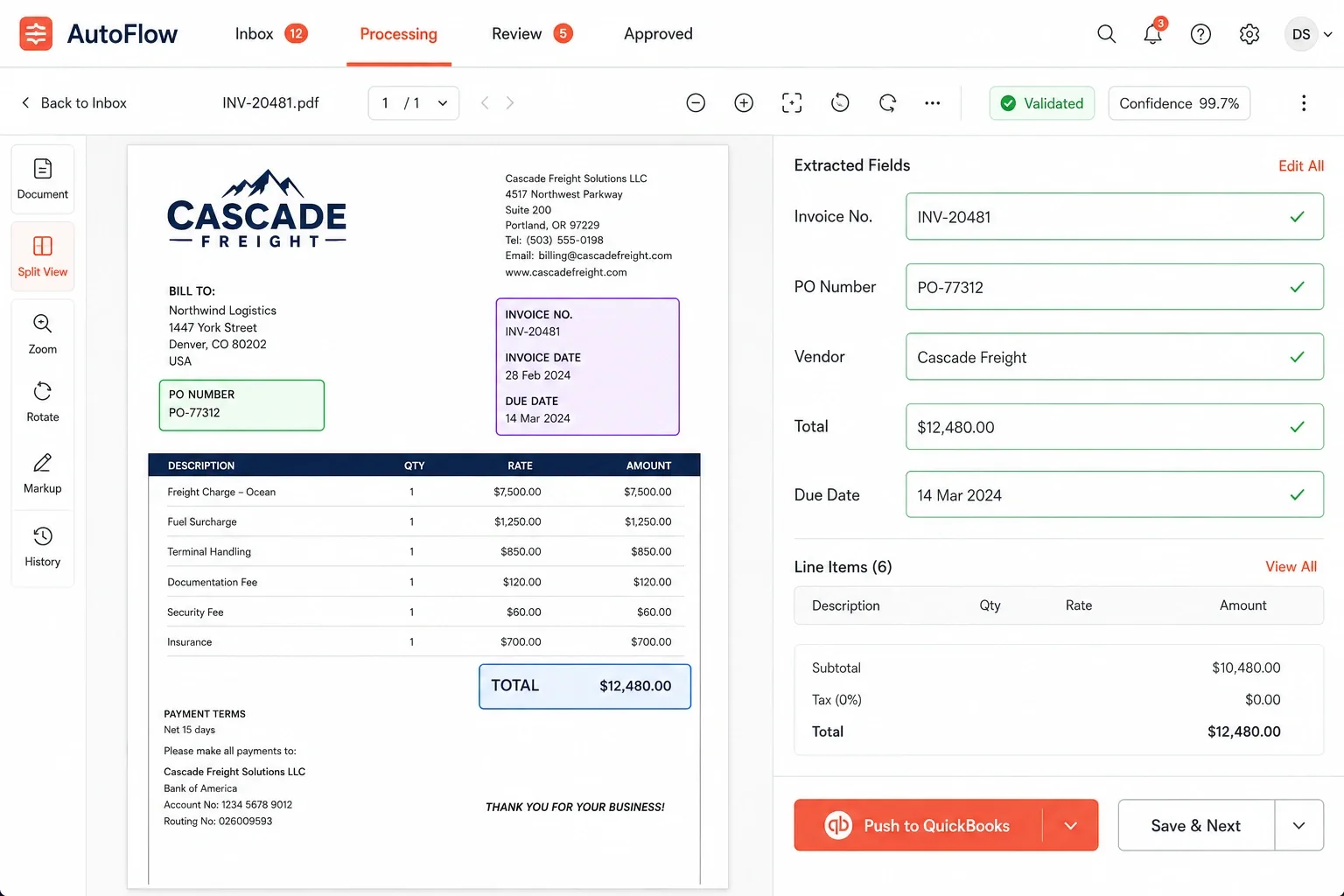Select Split View in sidebar
The height and width of the screenshot is (896, 1344).
click(x=42, y=256)
